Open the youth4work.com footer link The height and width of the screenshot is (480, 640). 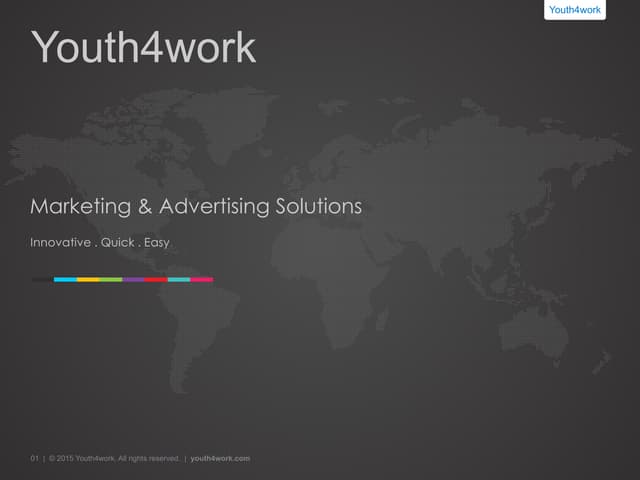220,459
